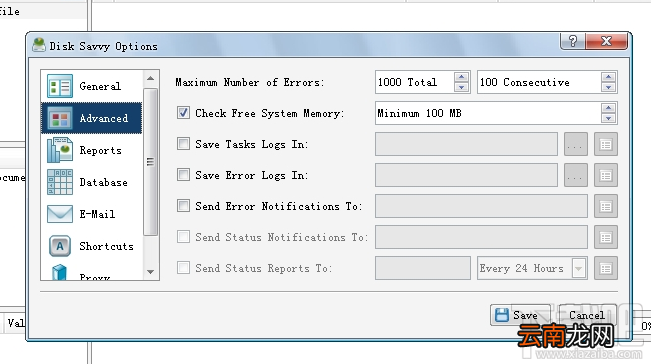Decrease the 1000 Total errors value
This screenshot has width=651, height=364.
pyautogui.click(x=461, y=87)
